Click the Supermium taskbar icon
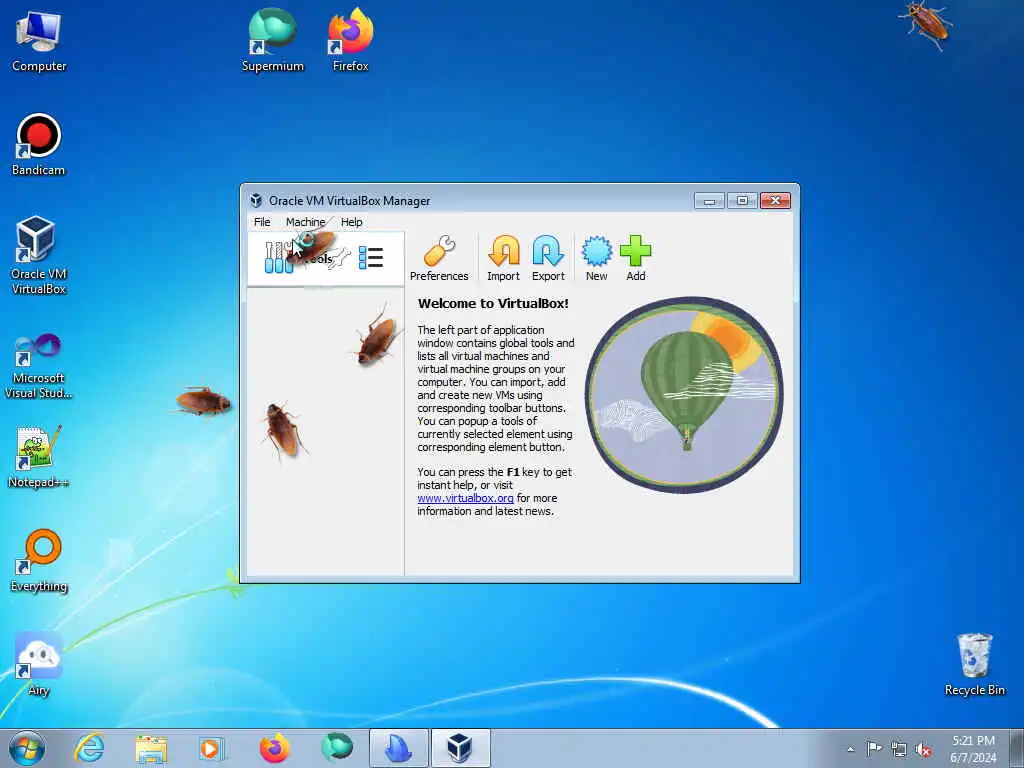The image size is (1024, 768). point(337,747)
